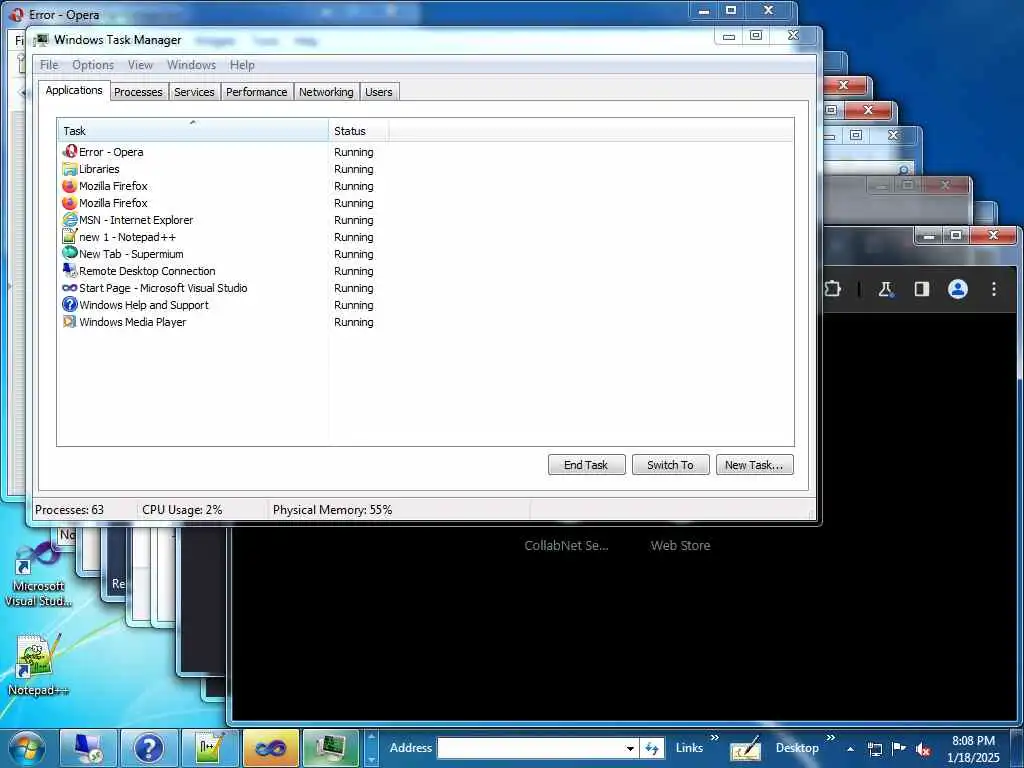
Task: Switch to the Performance tab
Action: tap(257, 92)
